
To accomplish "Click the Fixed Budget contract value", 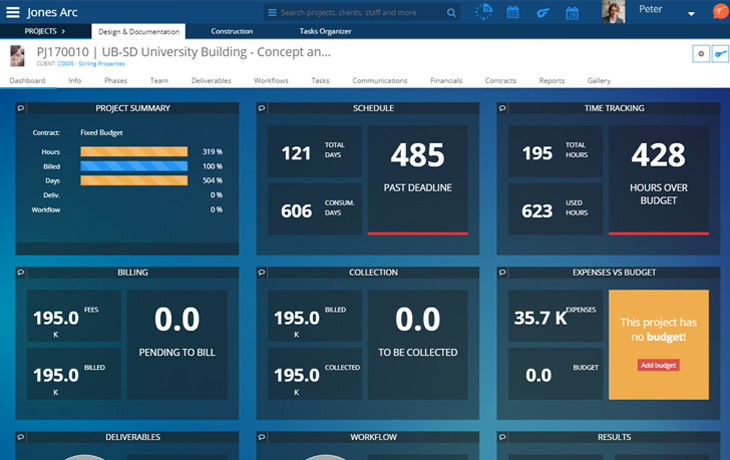I will click(x=101, y=133).
